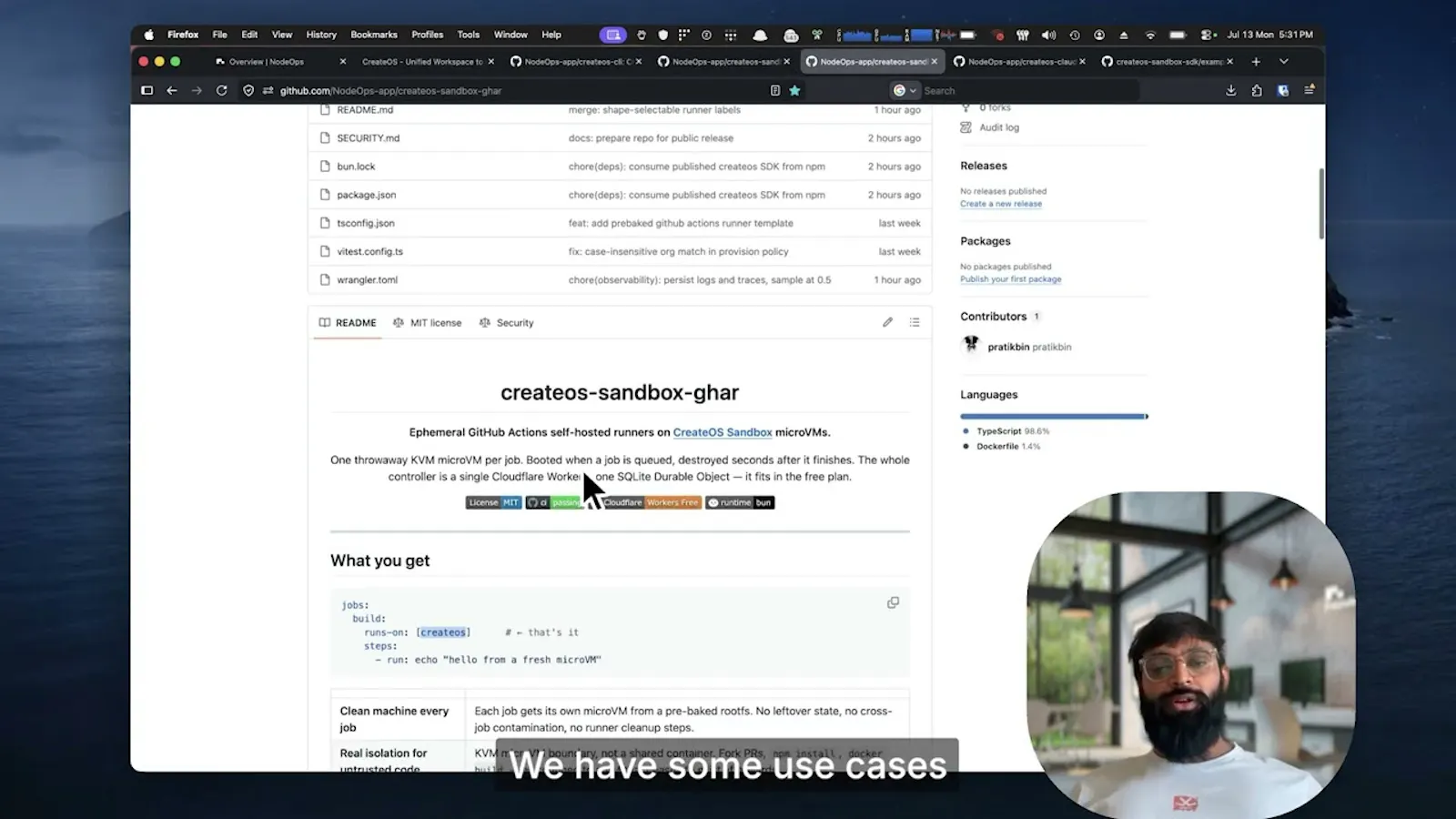Open the vitest.config.ts file

click(369, 251)
